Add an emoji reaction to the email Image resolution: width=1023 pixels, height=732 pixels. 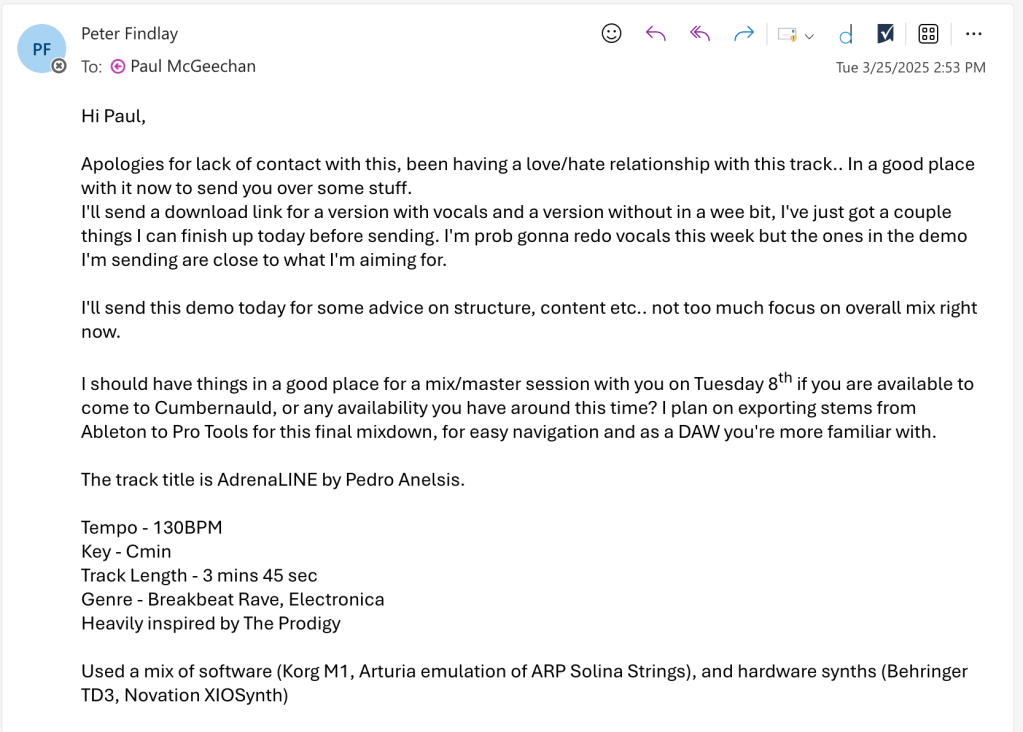[611, 34]
